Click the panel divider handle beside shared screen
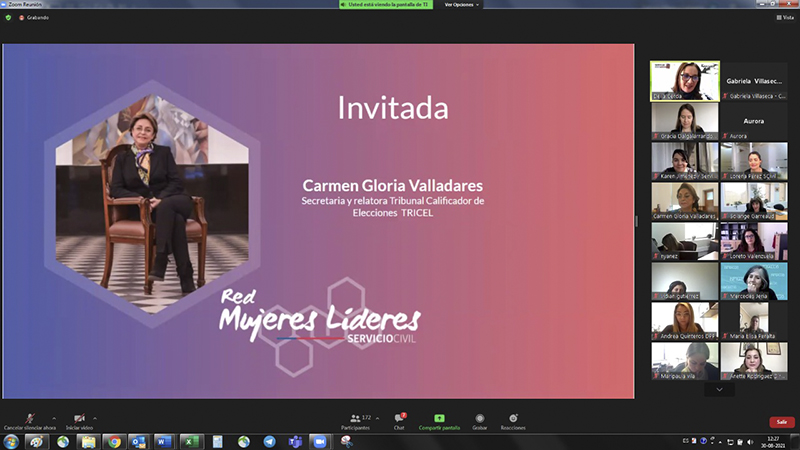800x450 pixels. [636, 221]
